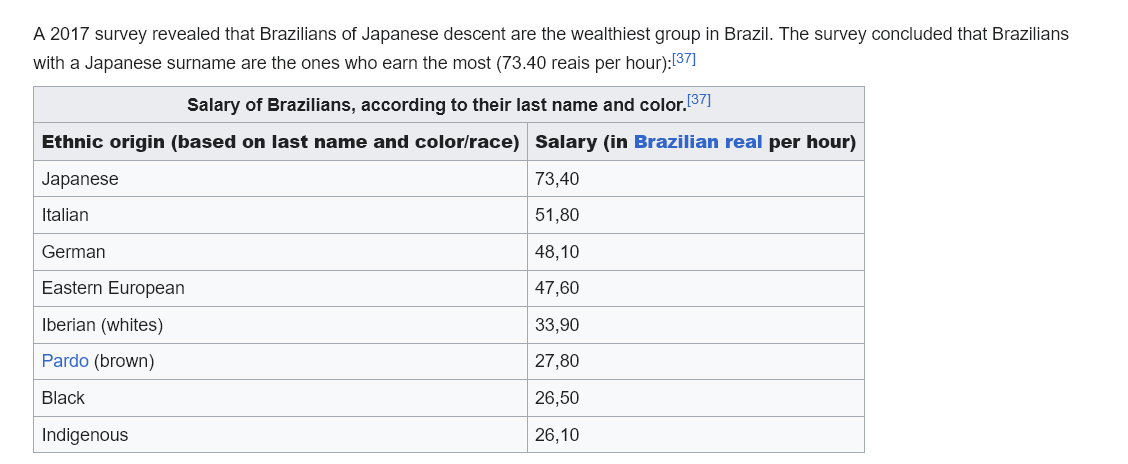The height and width of the screenshot is (464, 1128).
Task: Click the 73,40 salary value
Action: pos(557,179)
